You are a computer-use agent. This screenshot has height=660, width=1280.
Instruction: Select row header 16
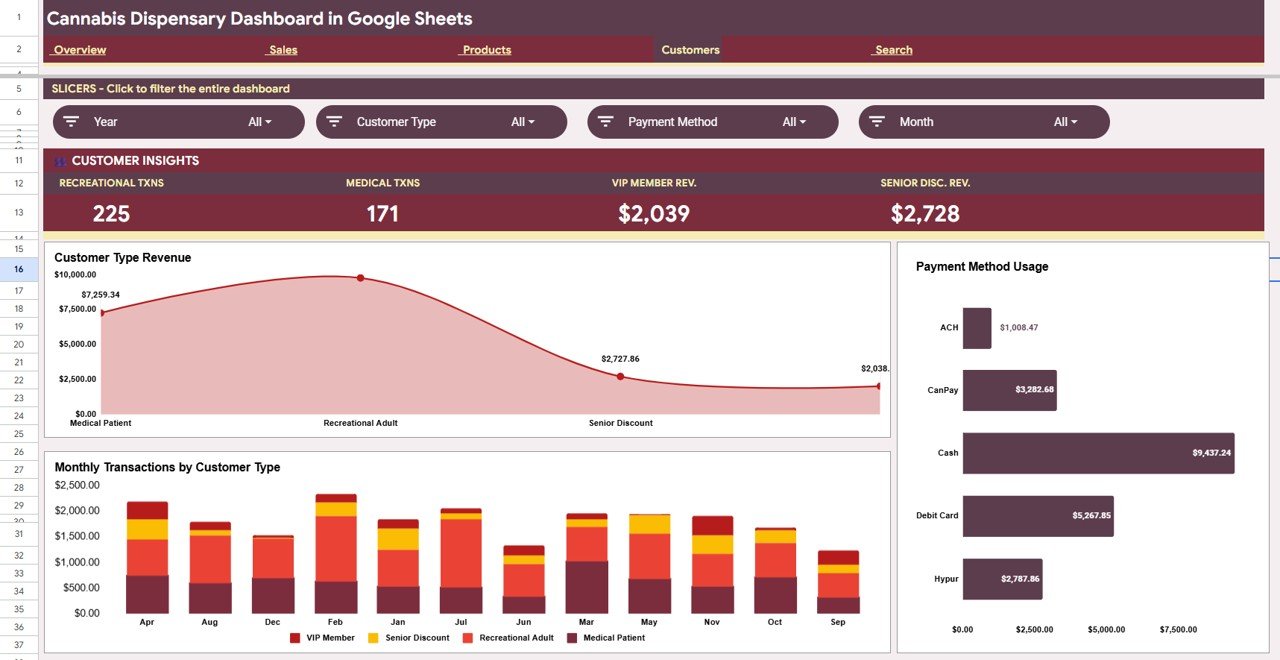coord(19,269)
